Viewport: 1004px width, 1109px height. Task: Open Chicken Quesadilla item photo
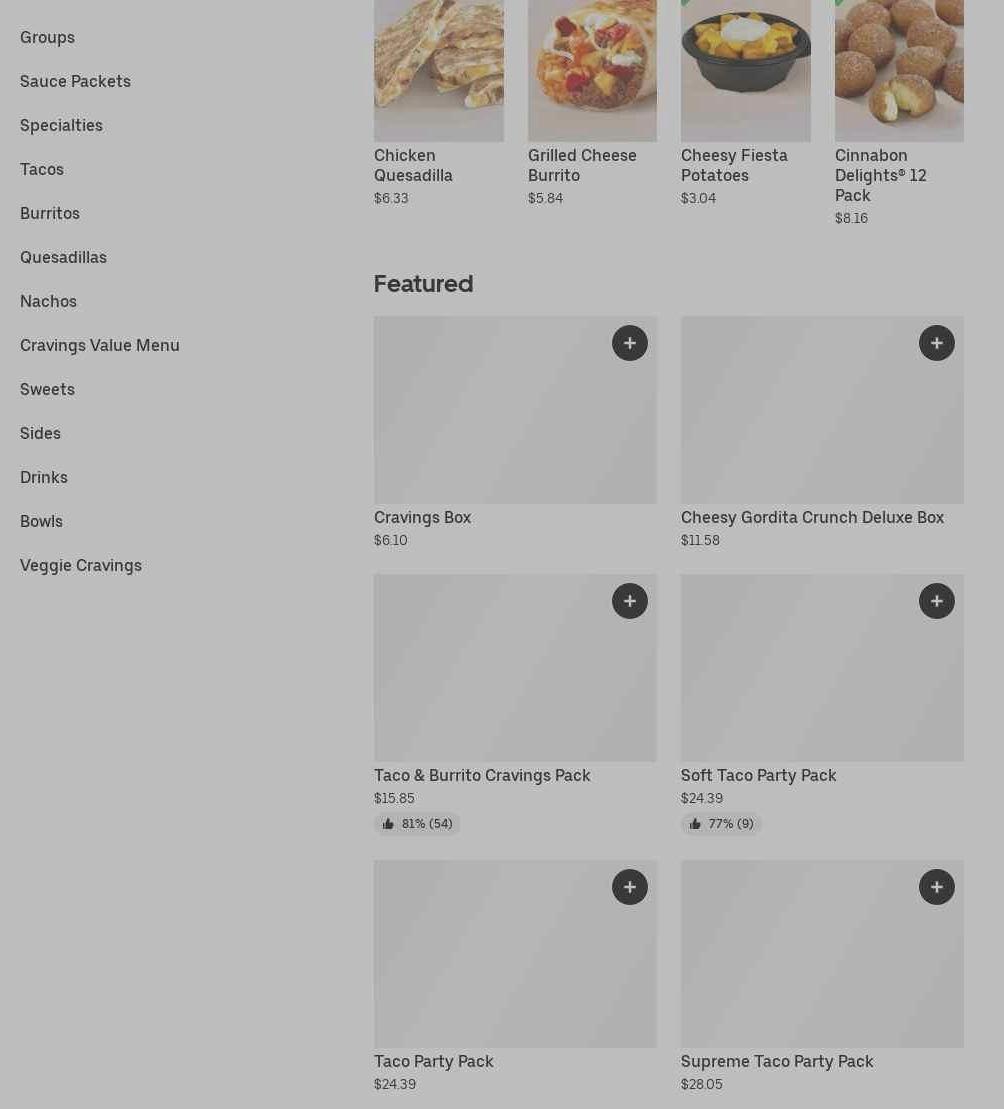(438, 71)
